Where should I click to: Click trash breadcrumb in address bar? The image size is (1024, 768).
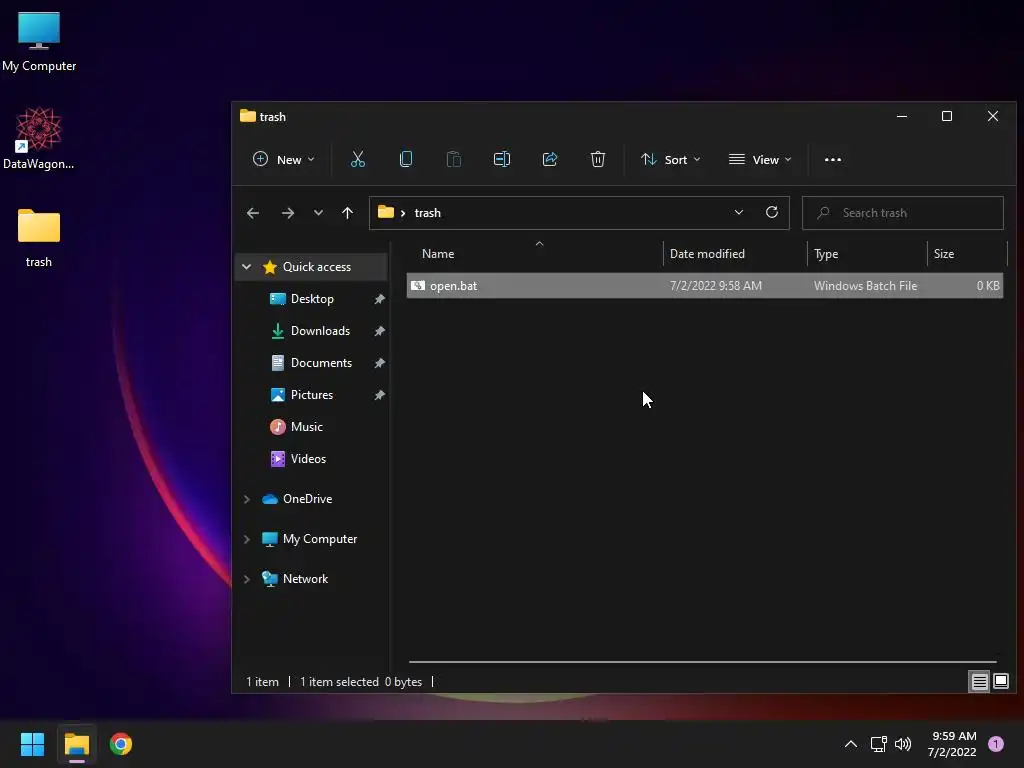point(427,213)
